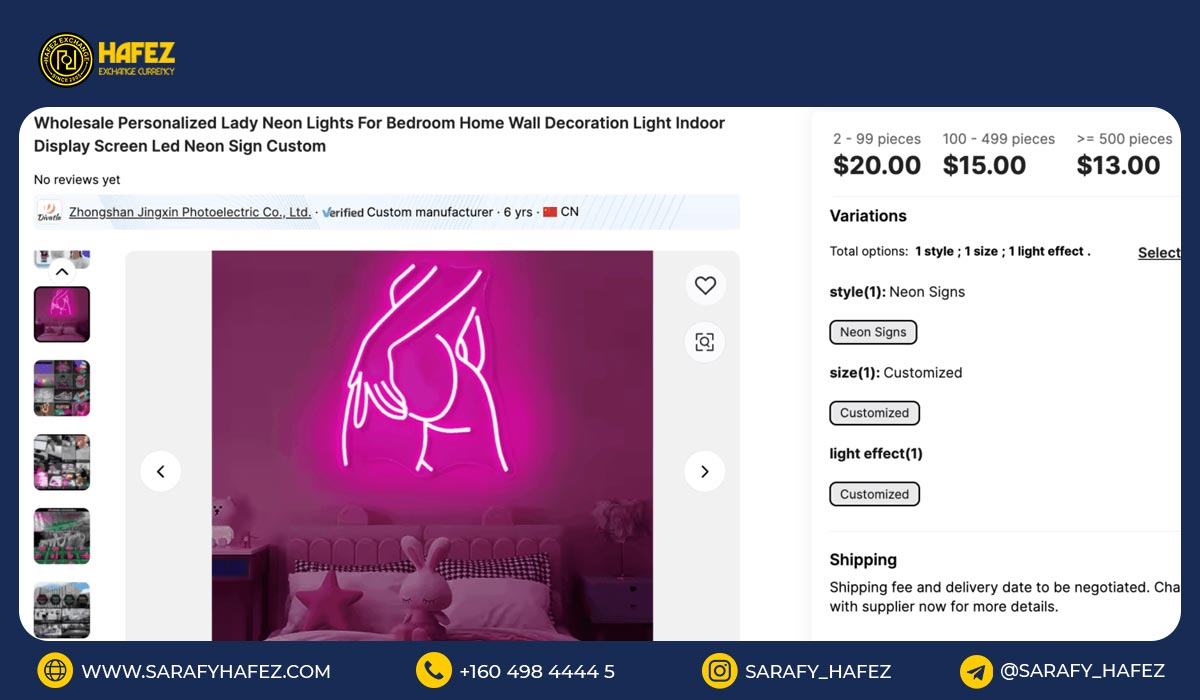The width and height of the screenshot is (1200, 700).
Task: Open Zhongshan Jingxin Photoelectric Co. supplier link
Action: 190,212
